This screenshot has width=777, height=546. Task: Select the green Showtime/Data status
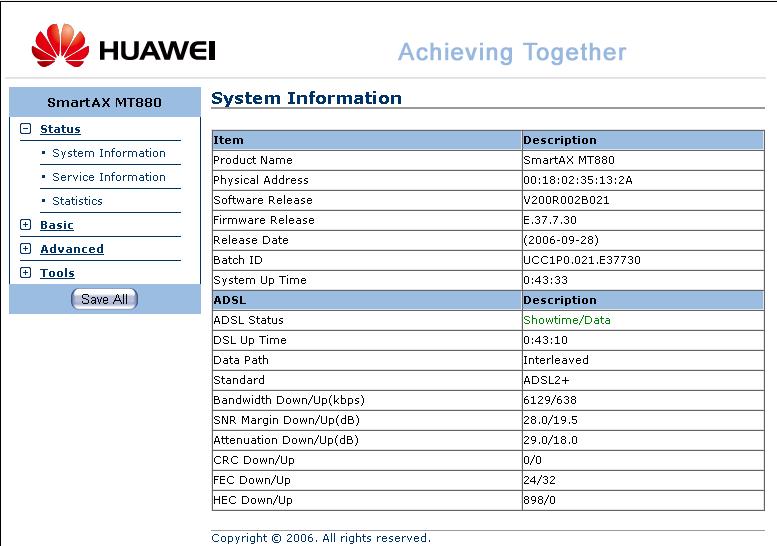pyautogui.click(x=567, y=320)
